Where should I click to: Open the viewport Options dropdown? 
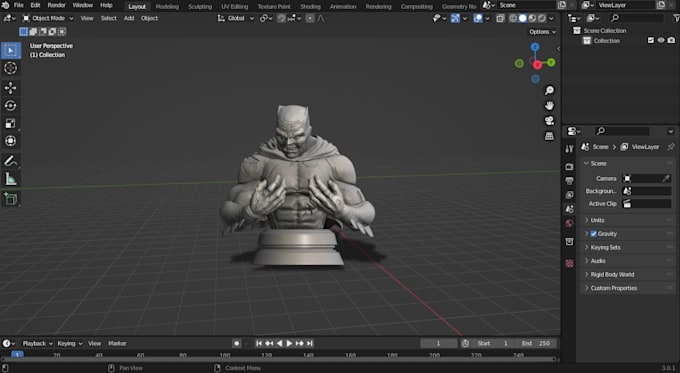pos(542,32)
